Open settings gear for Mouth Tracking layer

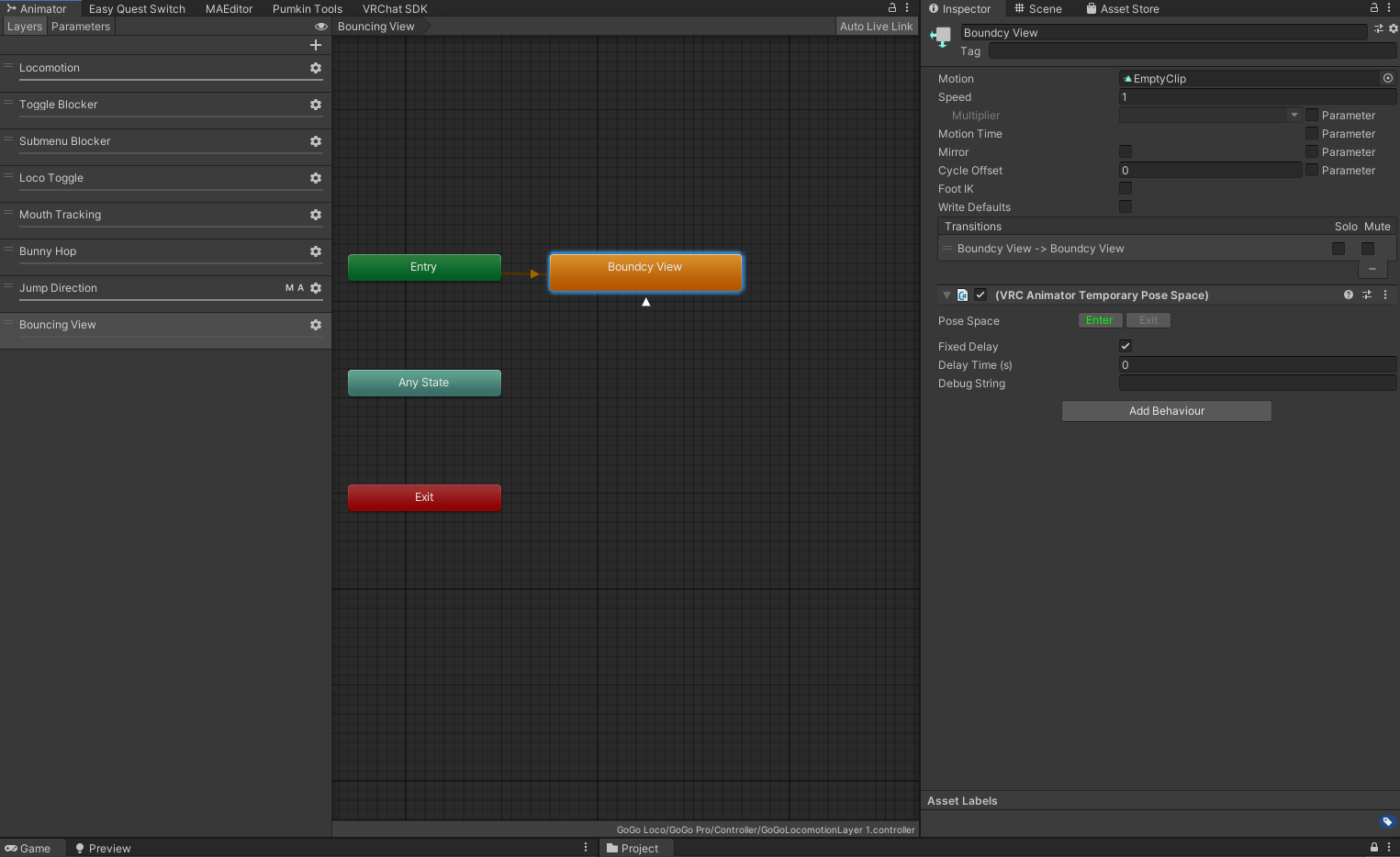[x=316, y=215]
